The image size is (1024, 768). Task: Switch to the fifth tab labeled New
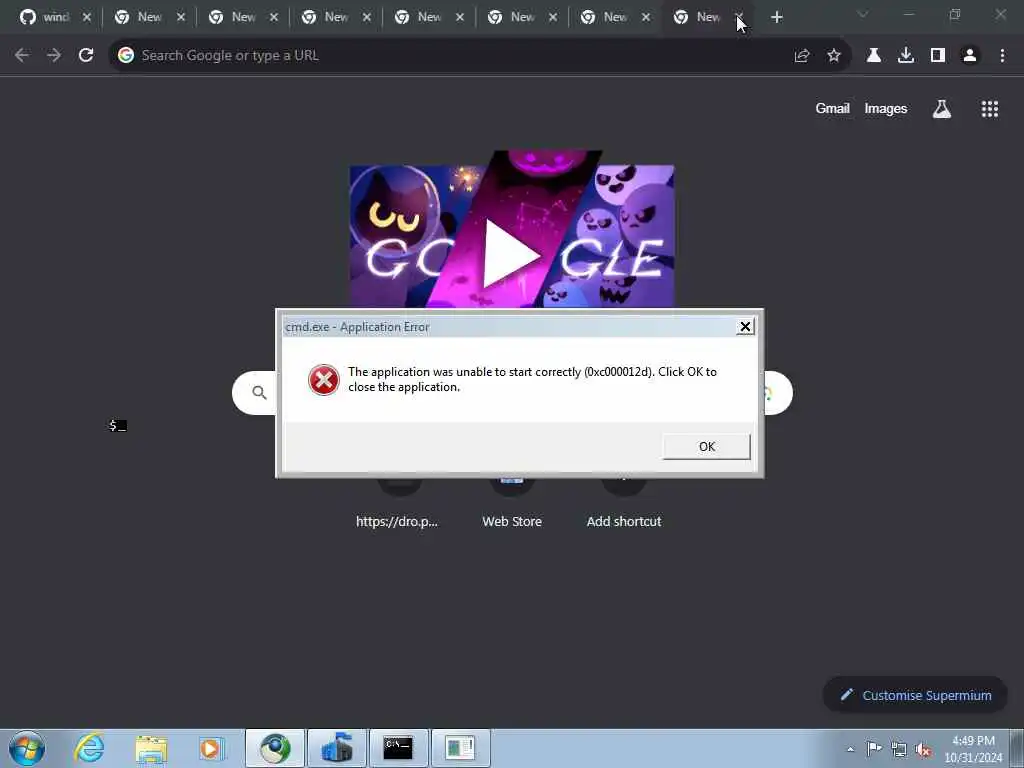pyautogui.click(x=428, y=18)
